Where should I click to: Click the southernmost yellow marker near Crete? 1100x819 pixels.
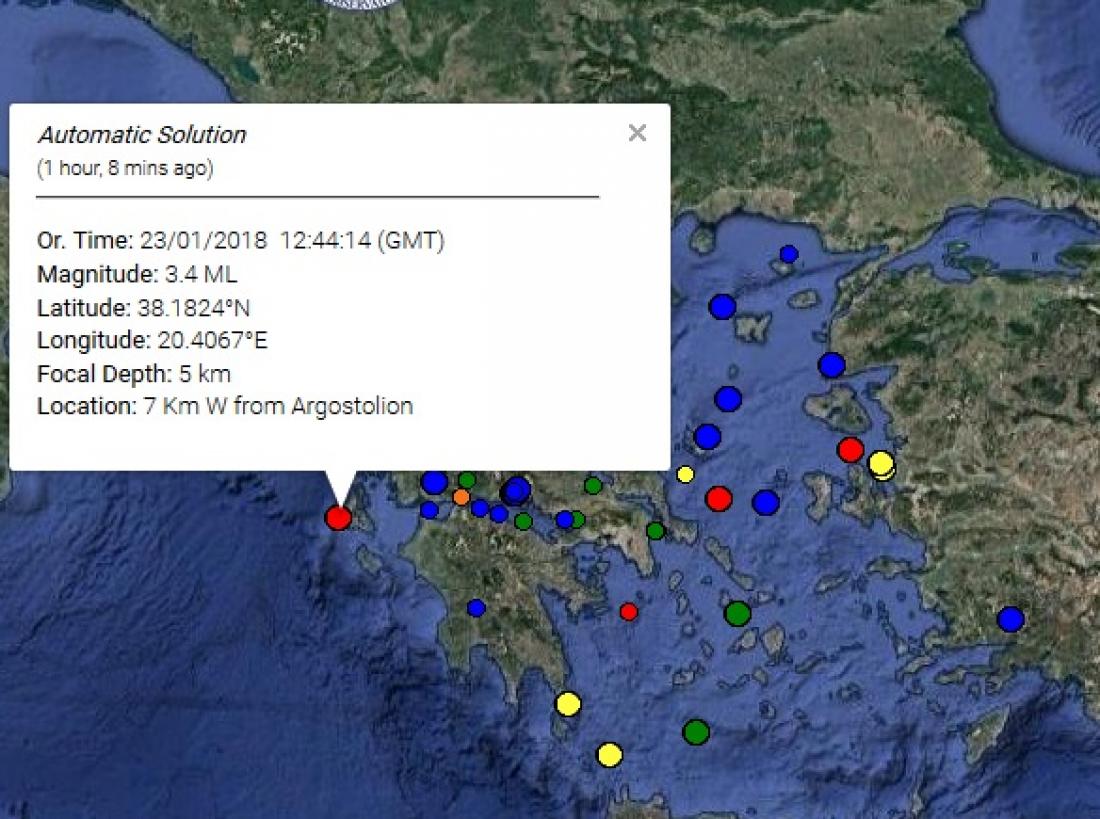[609, 754]
